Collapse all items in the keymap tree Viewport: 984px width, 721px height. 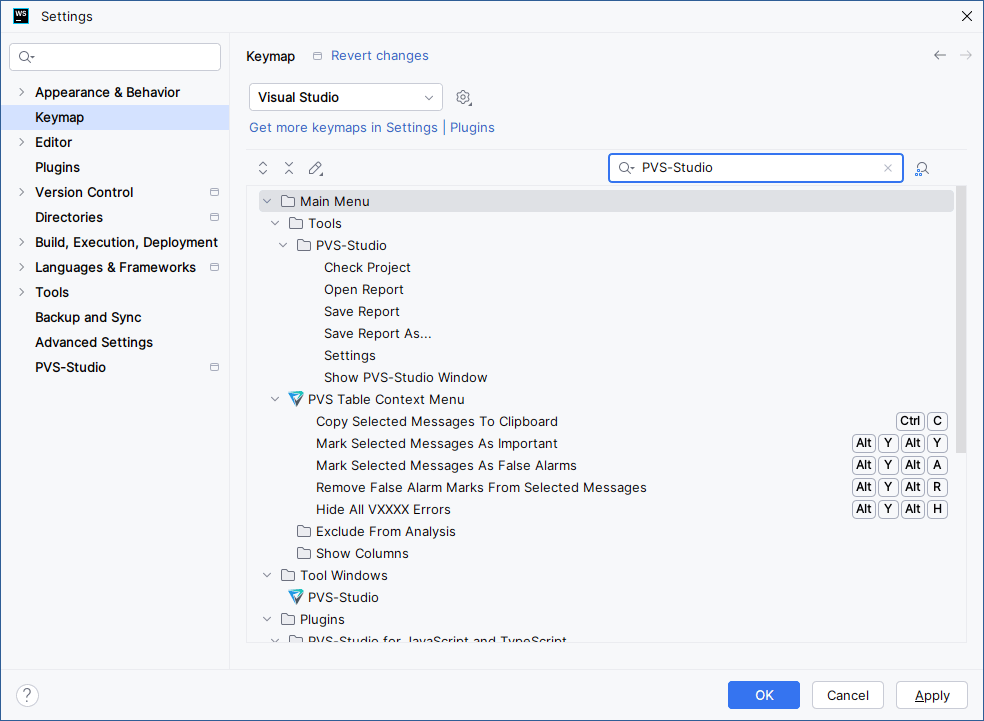[289, 168]
